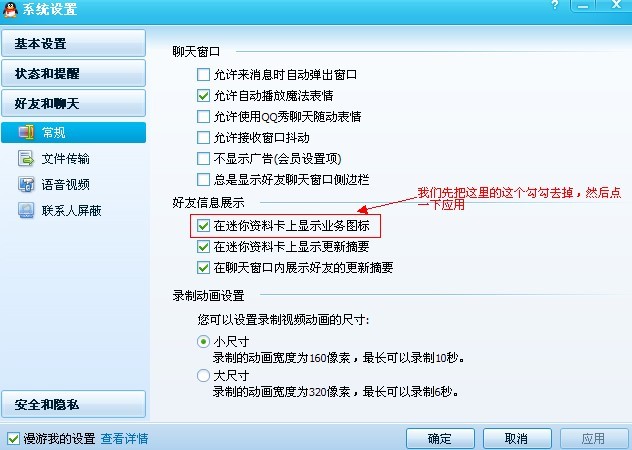Select the 小尺寸 radio button
The width and height of the screenshot is (632, 450).
click(203, 342)
